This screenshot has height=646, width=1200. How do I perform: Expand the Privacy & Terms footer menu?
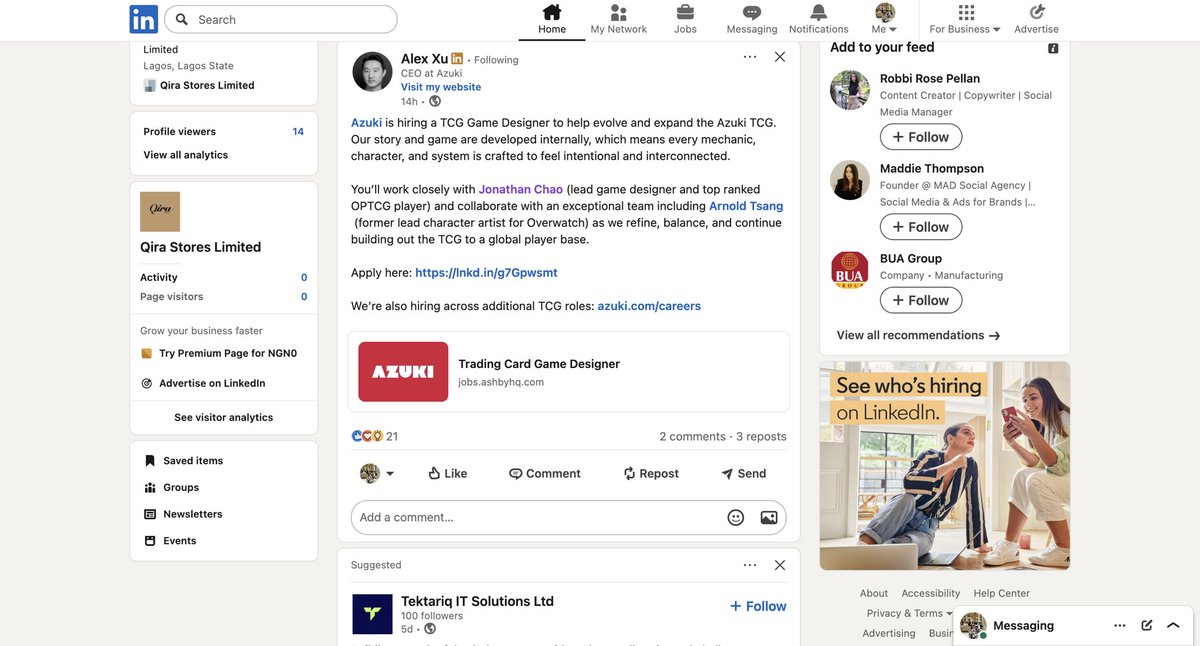tap(909, 613)
